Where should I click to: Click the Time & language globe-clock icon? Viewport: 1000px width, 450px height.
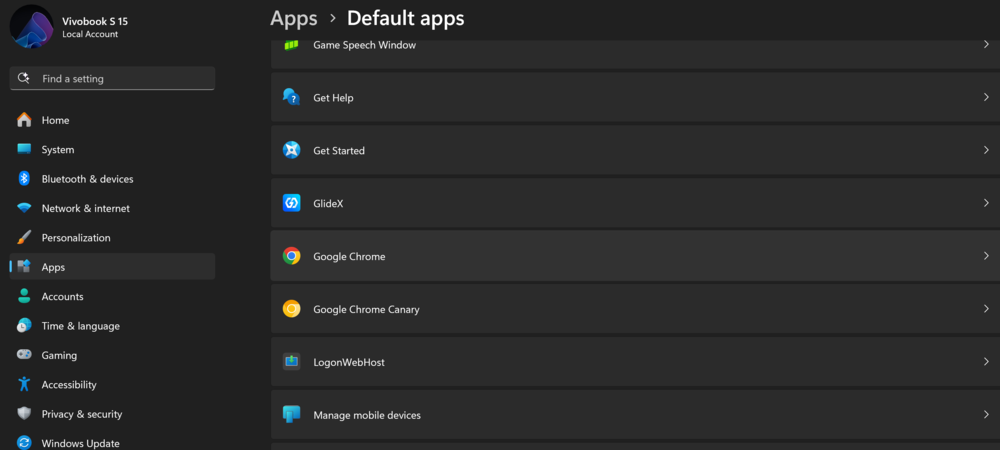24,325
